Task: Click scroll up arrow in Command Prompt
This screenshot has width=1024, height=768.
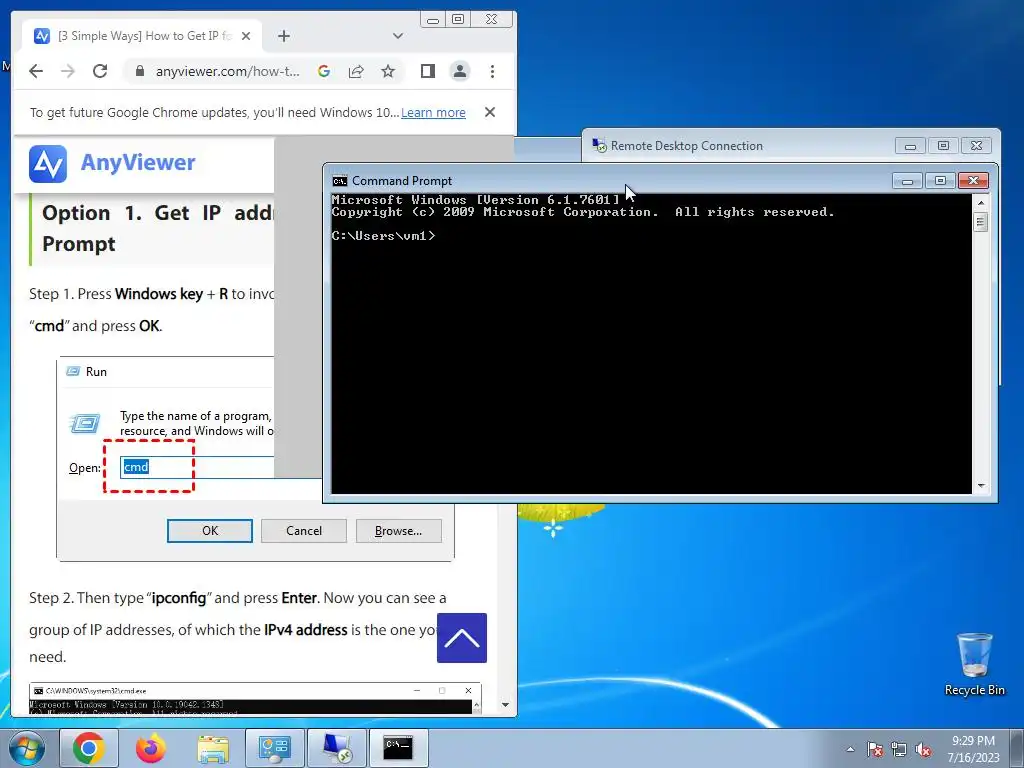Action: [980, 203]
